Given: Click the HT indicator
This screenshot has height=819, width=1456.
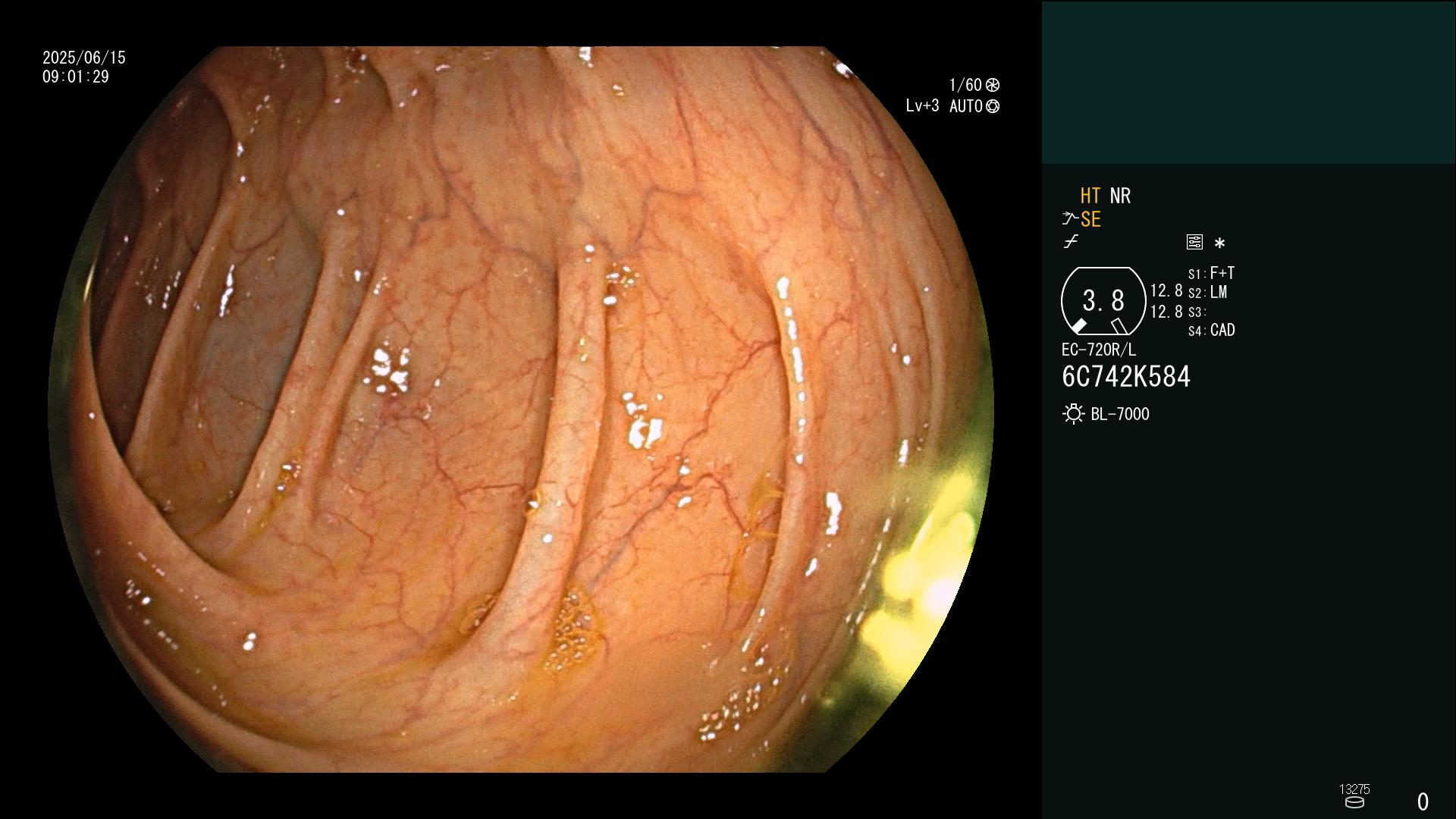Looking at the screenshot, I should (x=1090, y=196).
